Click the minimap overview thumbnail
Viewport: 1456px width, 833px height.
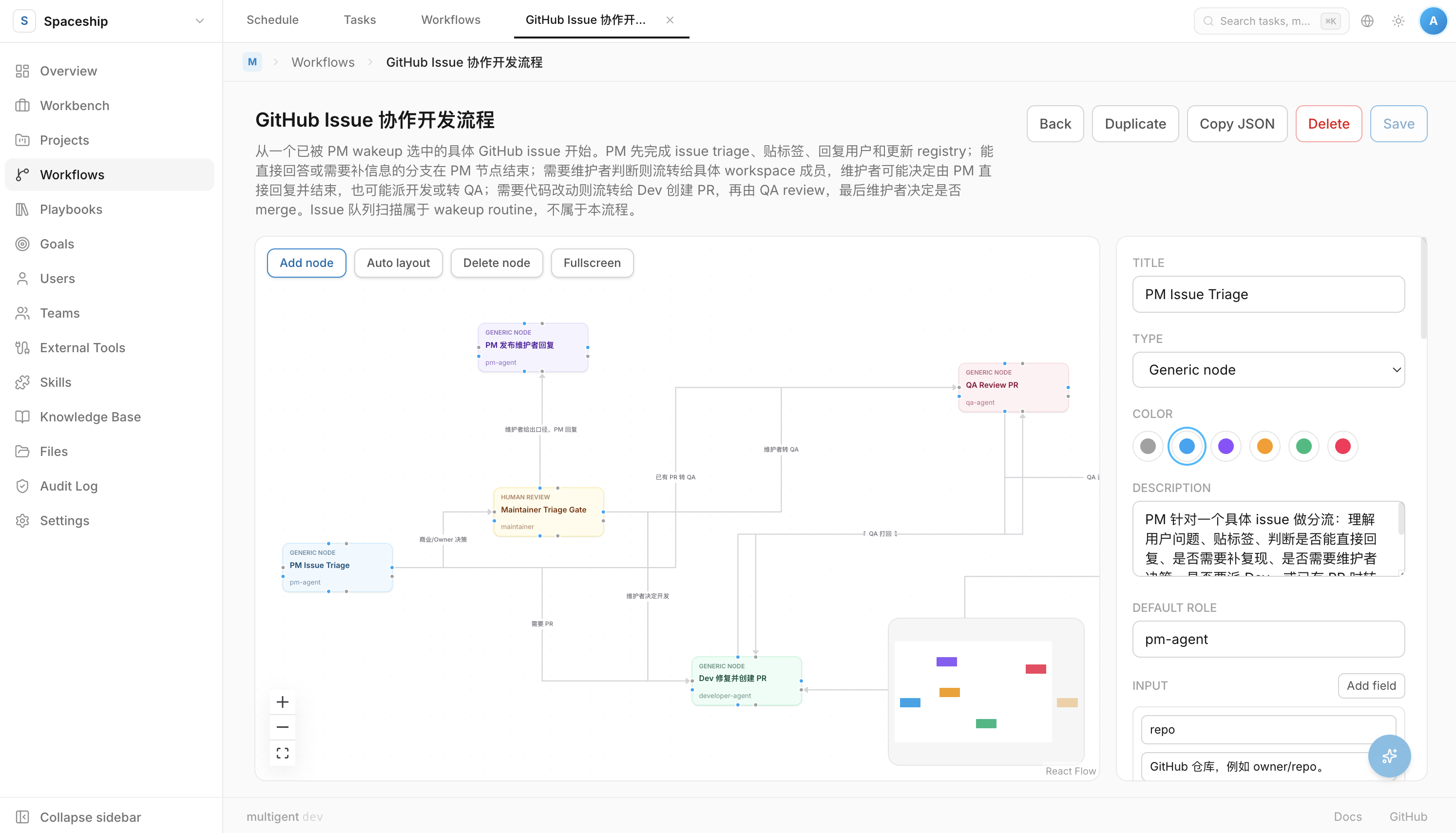986,691
